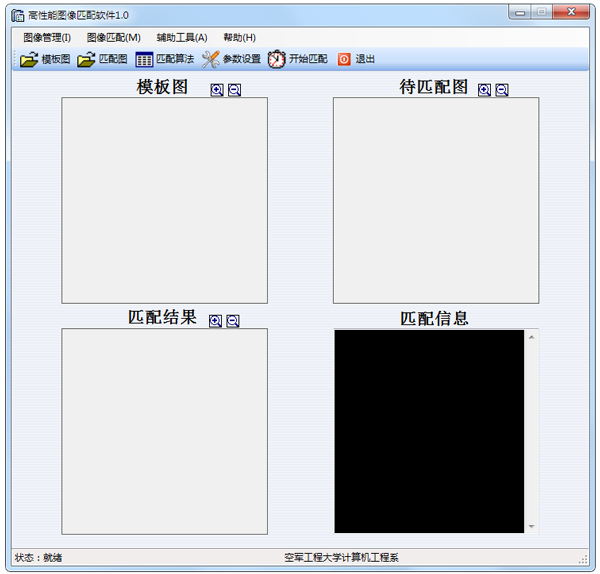Open template image via 模板图 folder icon

(x=29, y=59)
